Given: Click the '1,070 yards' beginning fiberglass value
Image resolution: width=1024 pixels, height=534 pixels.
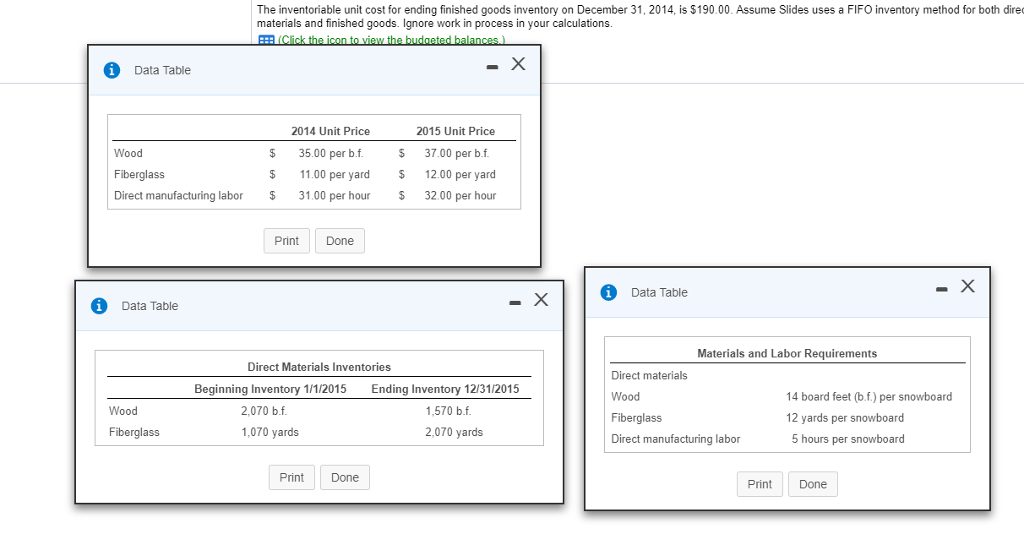Looking at the screenshot, I should click(270, 432).
